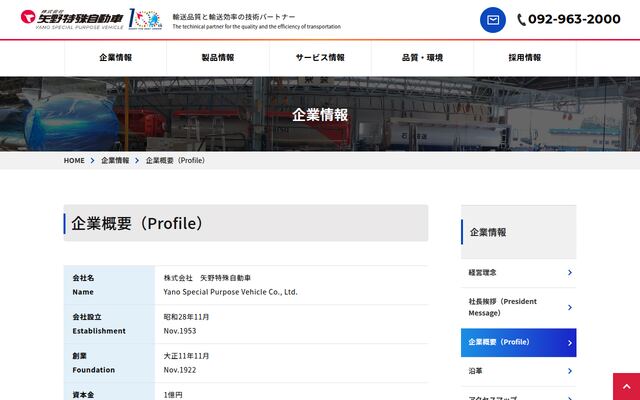Click breadcrumb chevron after 企業情報
The height and width of the screenshot is (400, 640).
tap(137, 160)
